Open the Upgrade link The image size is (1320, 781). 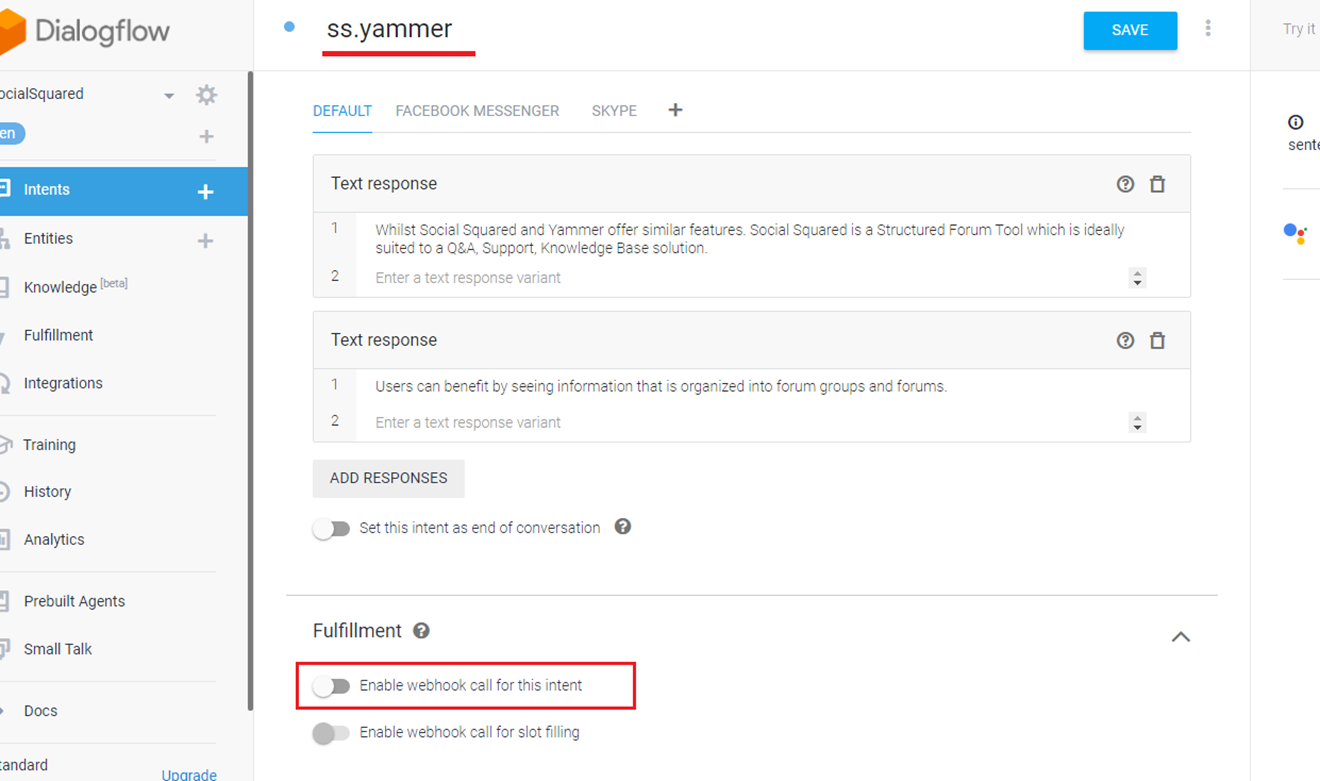[x=189, y=774]
